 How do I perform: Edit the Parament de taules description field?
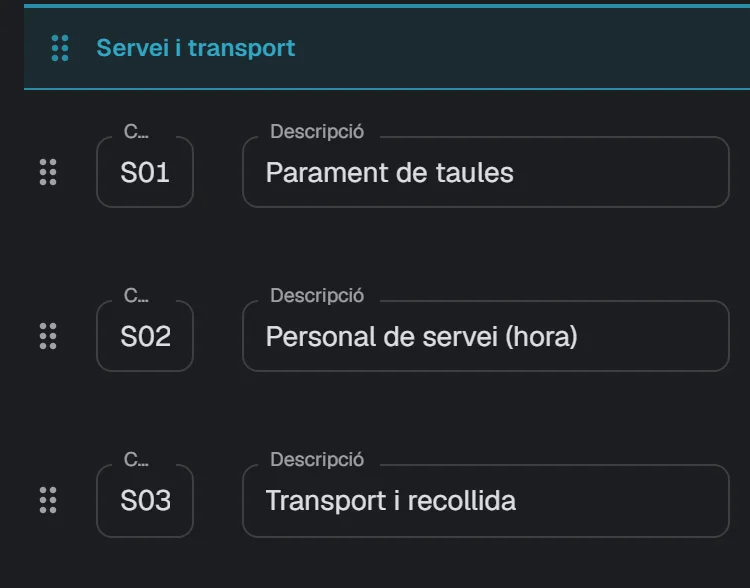pos(485,172)
